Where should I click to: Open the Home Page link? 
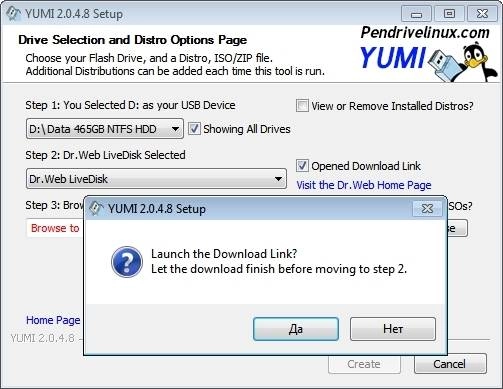point(53,320)
